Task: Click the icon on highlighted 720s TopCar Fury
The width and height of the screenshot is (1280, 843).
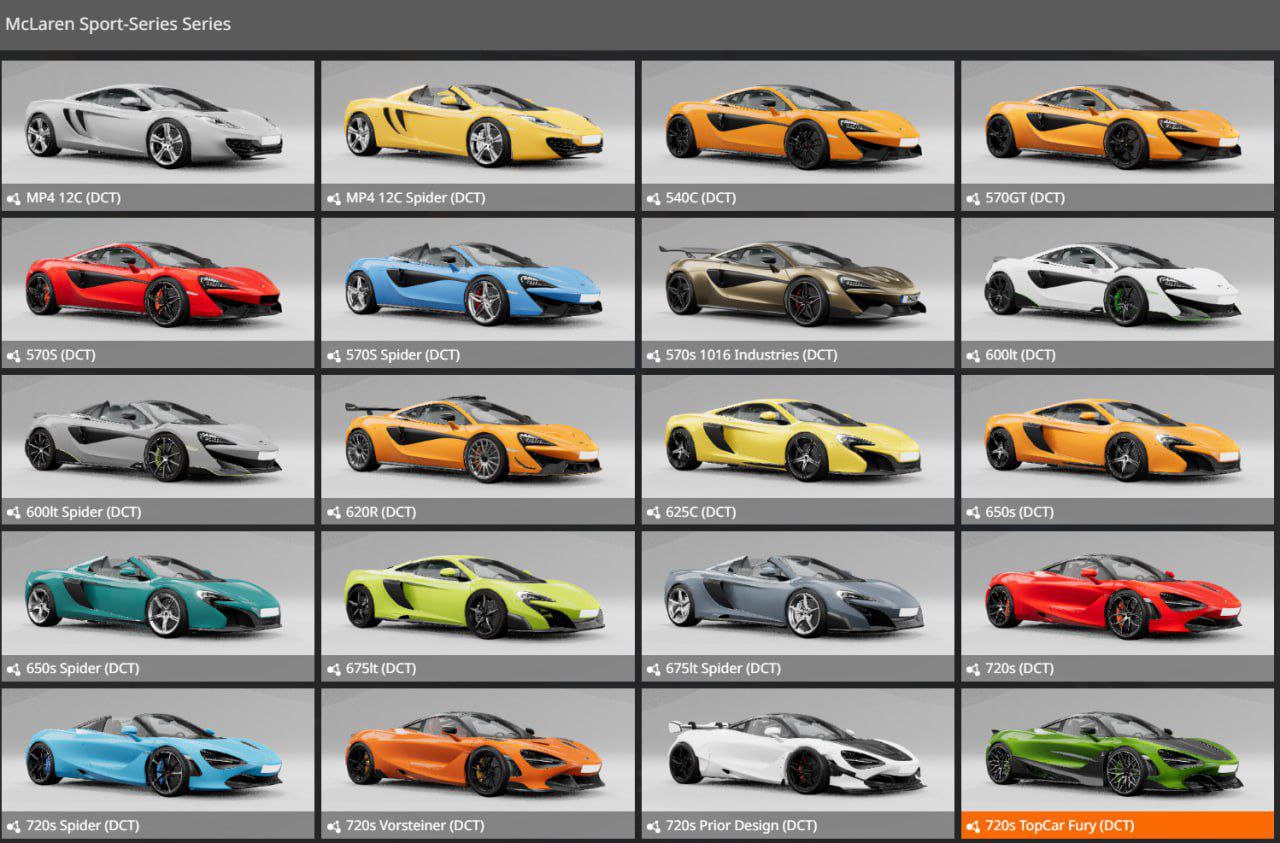Action: pos(973,826)
